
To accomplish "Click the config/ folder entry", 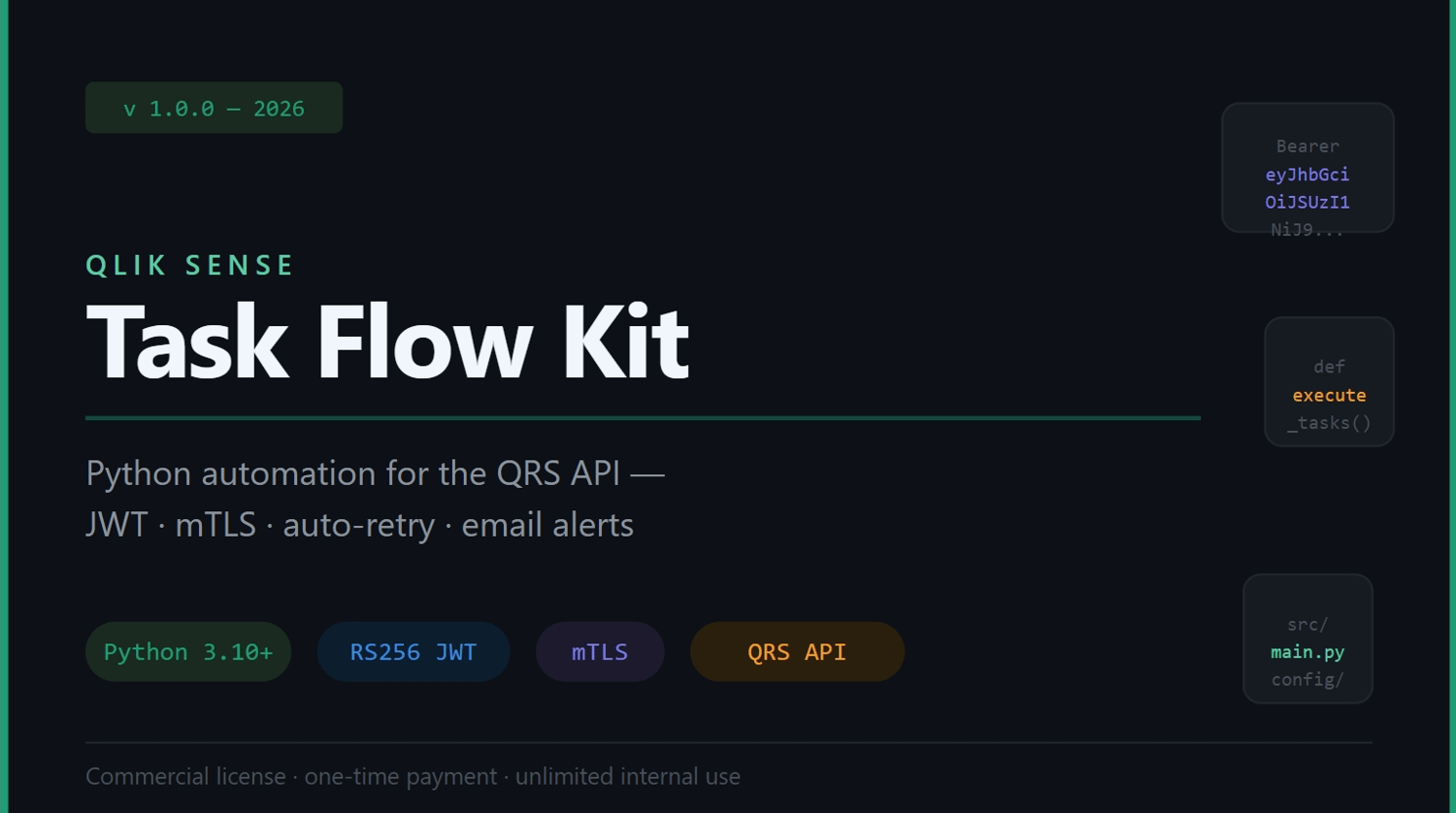I will tap(1307, 680).
